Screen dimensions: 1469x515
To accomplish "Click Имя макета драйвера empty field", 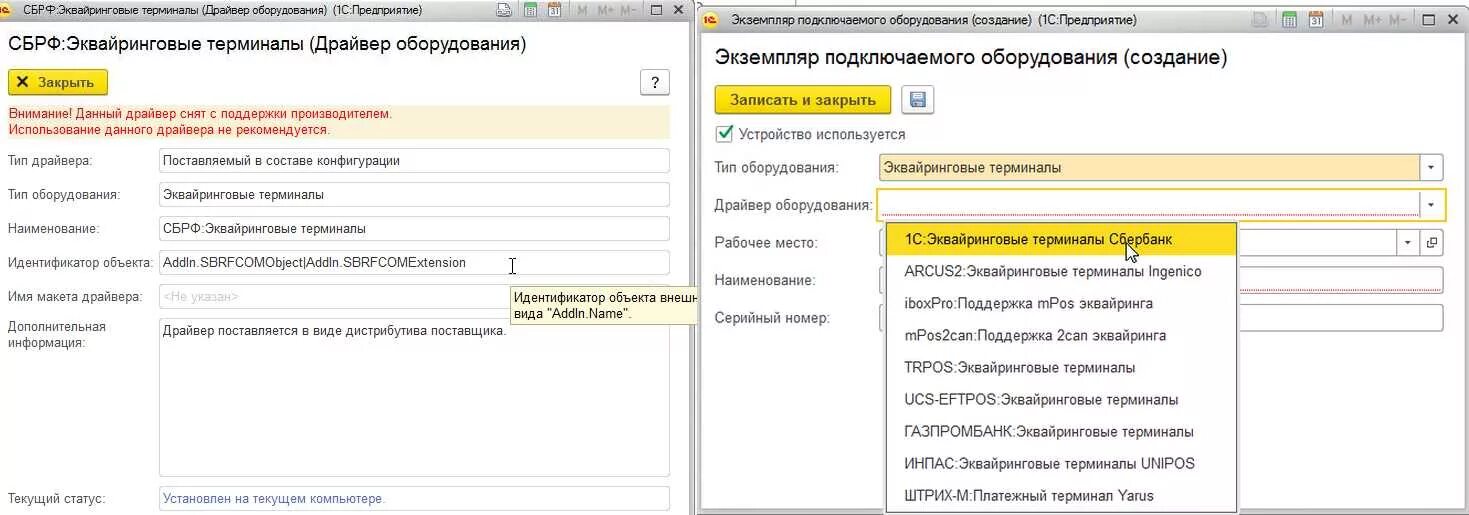I will tap(414, 296).
